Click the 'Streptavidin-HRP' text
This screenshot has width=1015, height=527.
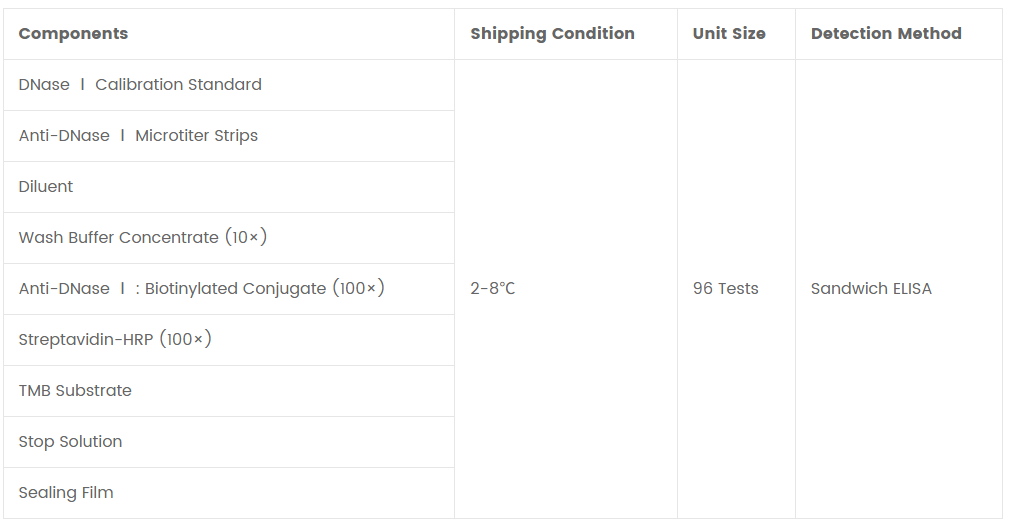coord(86,340)
